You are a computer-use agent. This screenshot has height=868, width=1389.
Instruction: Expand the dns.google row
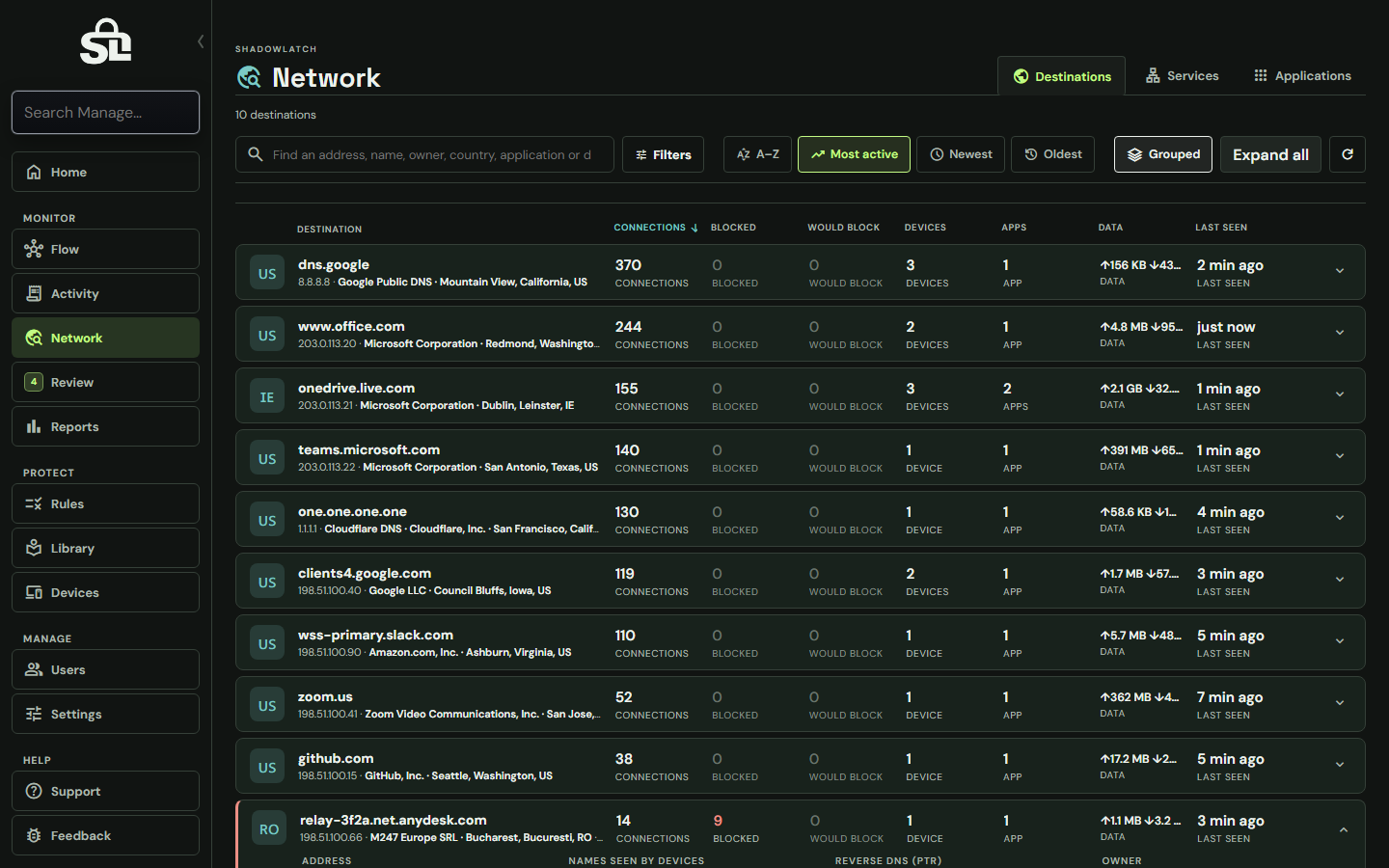(1340, 271)
